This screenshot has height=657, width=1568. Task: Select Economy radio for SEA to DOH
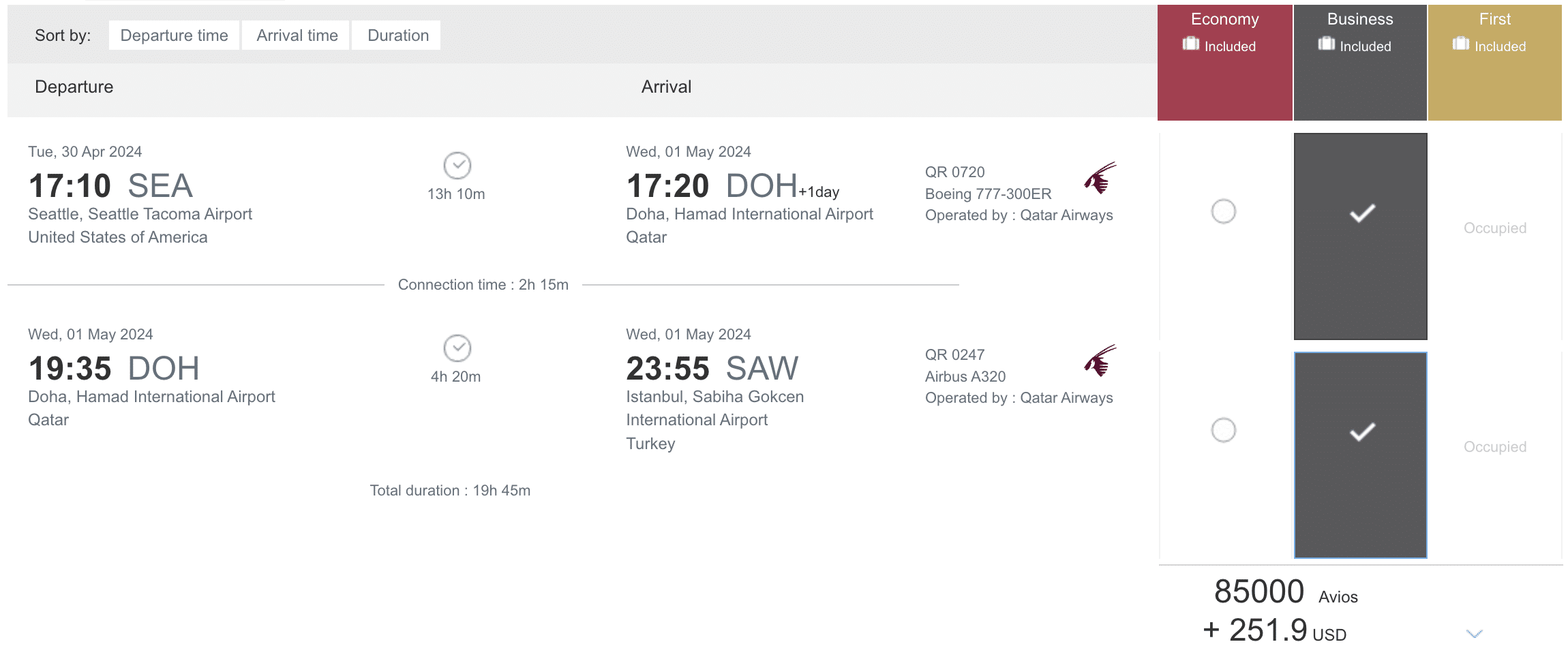coord(1223,211)
